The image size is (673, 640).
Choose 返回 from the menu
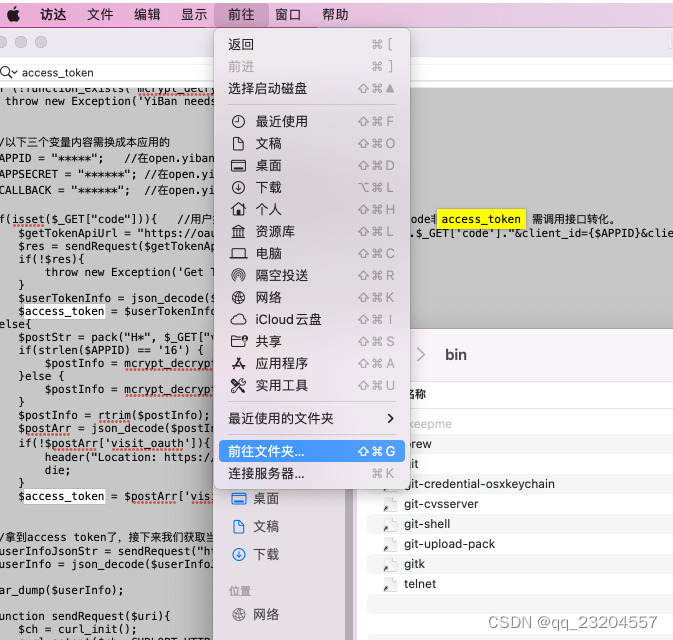click(x=312, y=45)
